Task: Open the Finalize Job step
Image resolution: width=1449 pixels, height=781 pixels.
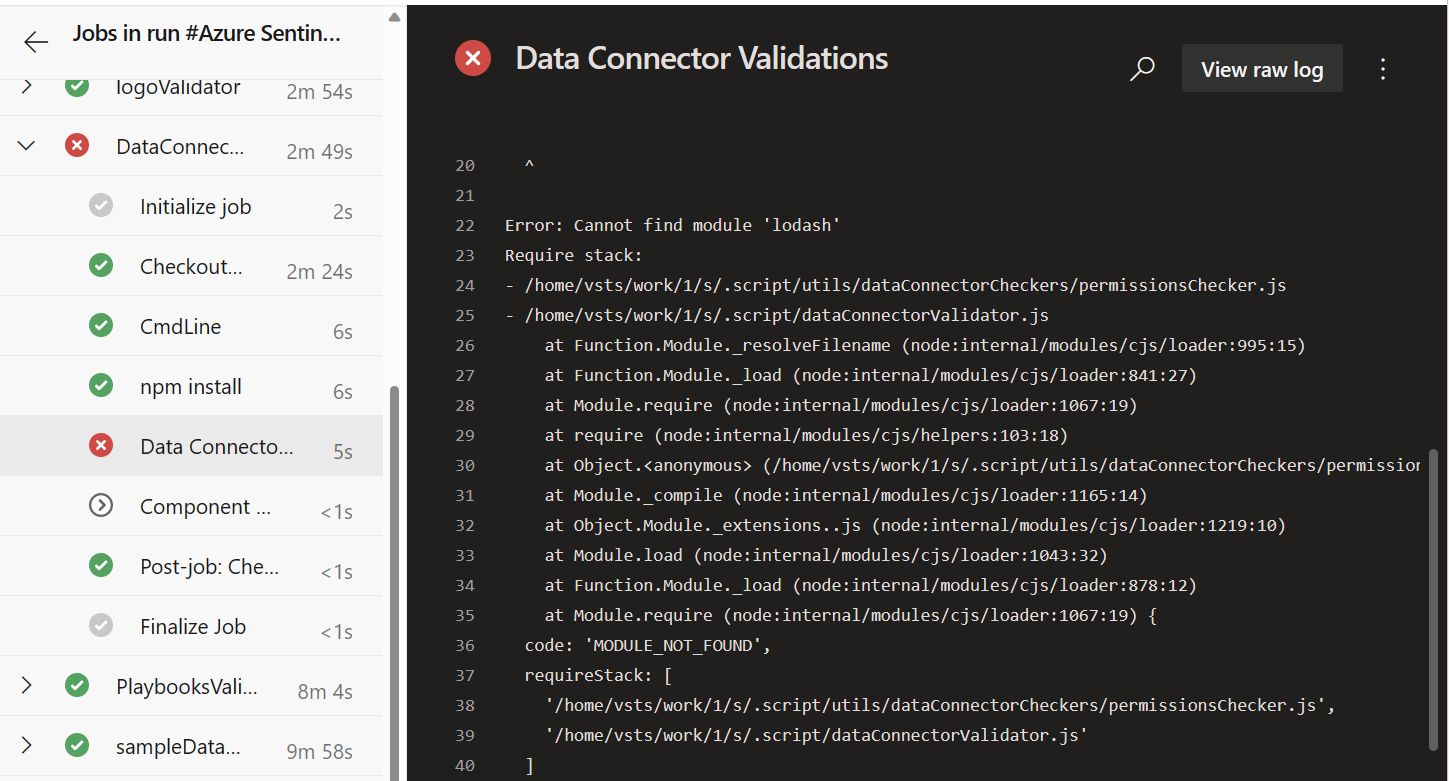Action: [193, 626]
